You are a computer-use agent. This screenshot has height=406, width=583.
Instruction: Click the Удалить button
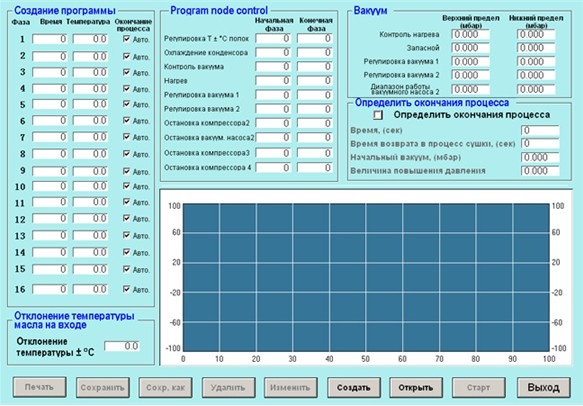coord(228,387)
